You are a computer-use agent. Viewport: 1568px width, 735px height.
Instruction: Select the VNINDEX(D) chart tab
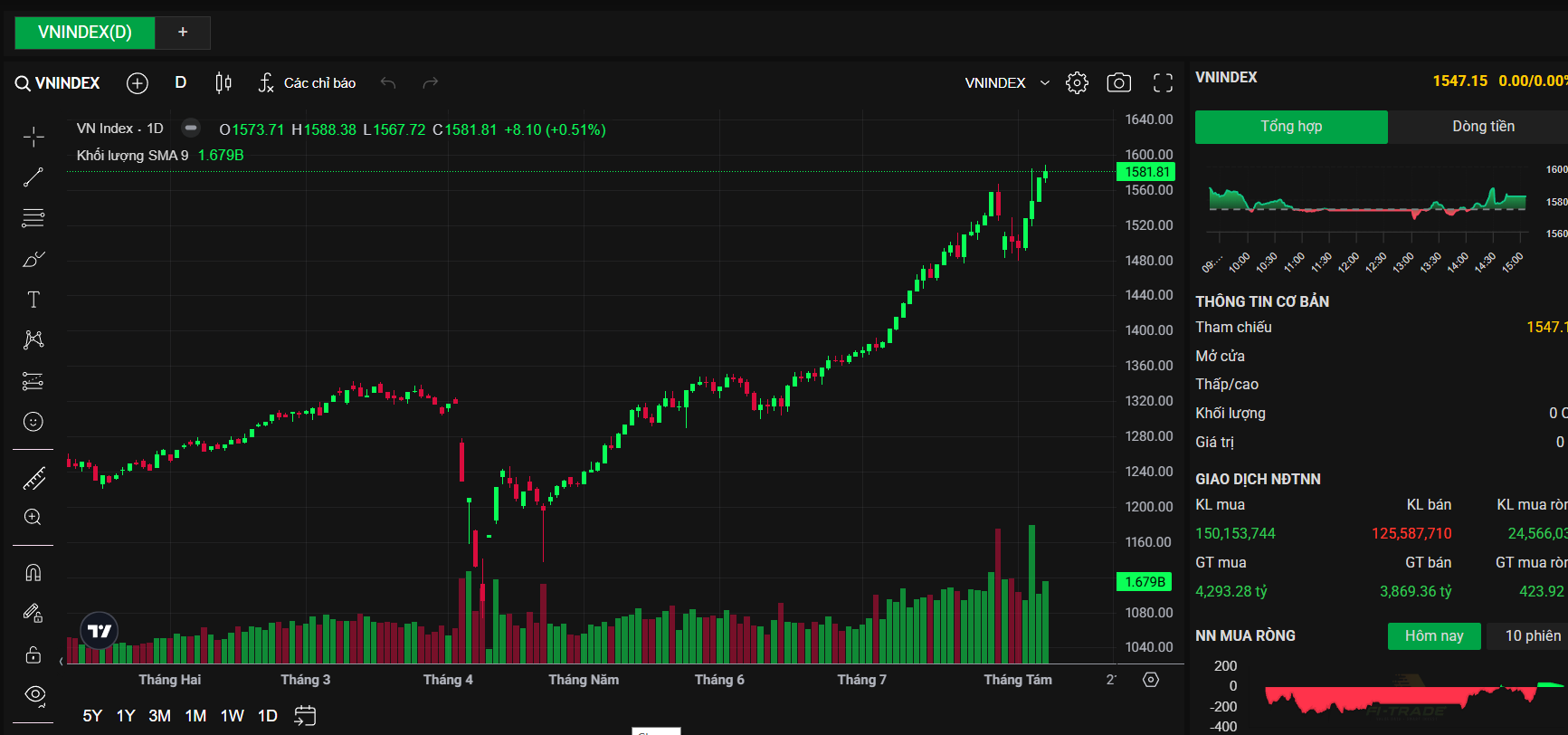click(85, 33)
